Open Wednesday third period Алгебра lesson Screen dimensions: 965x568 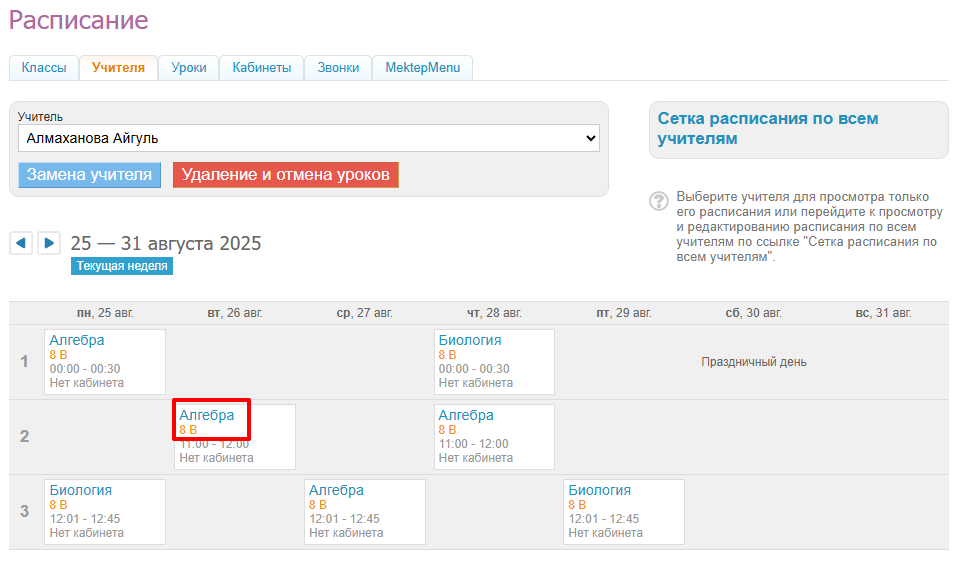337,490
